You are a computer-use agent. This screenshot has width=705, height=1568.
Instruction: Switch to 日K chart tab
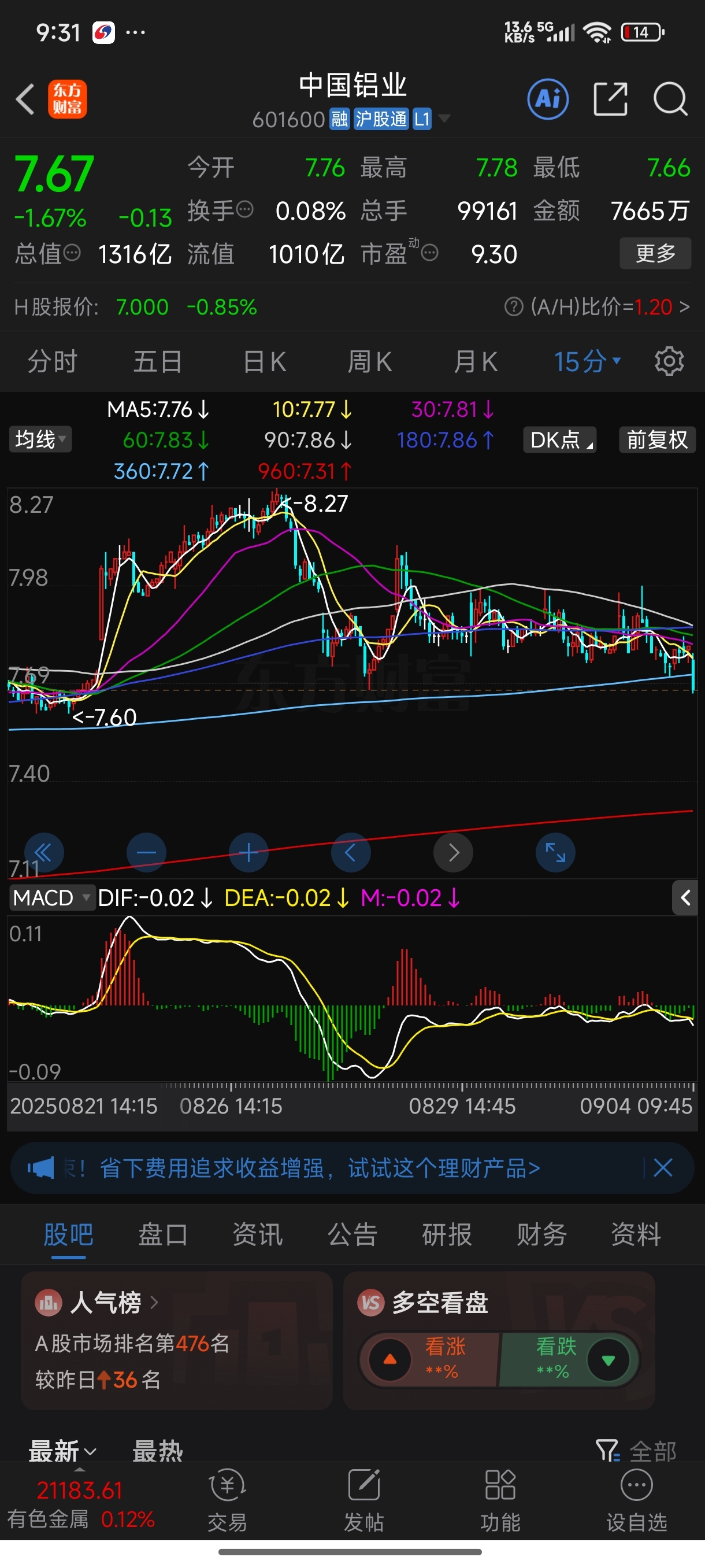click(265, 361)
